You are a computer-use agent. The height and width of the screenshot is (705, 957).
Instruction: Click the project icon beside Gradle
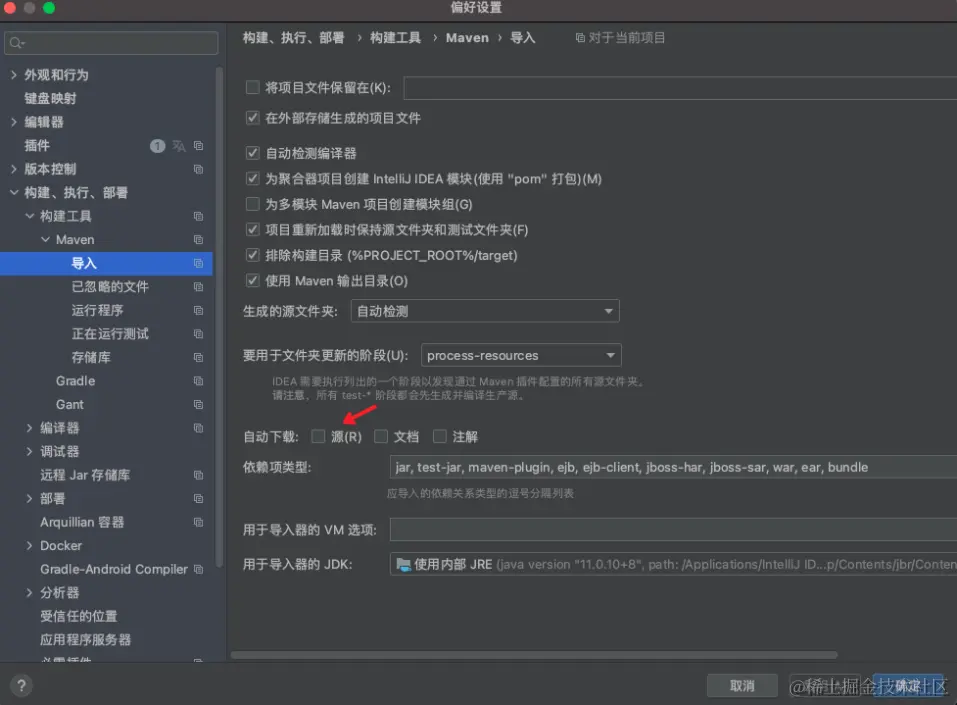[x=198, y=381]
